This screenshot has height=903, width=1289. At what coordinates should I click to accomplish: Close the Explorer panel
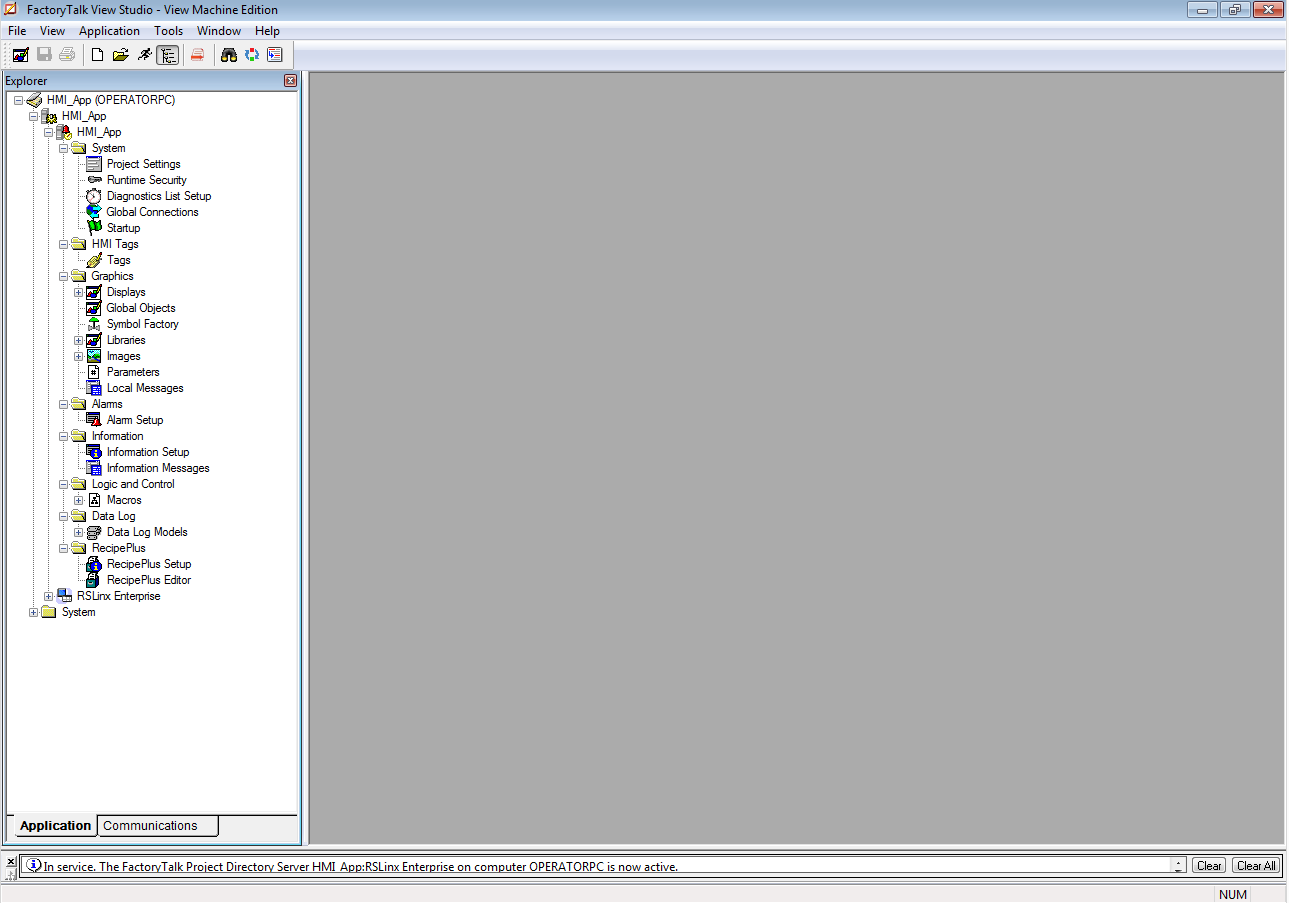click(290, 80)
